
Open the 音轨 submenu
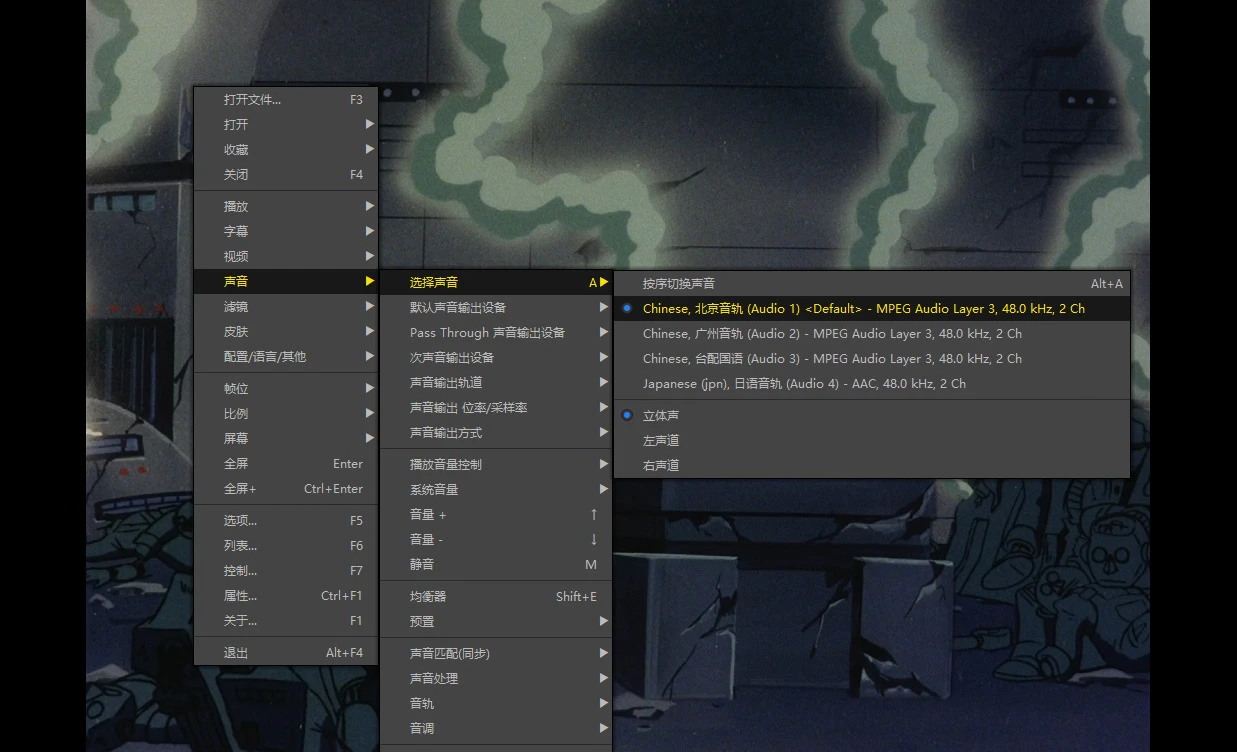[x=496, y=703]
